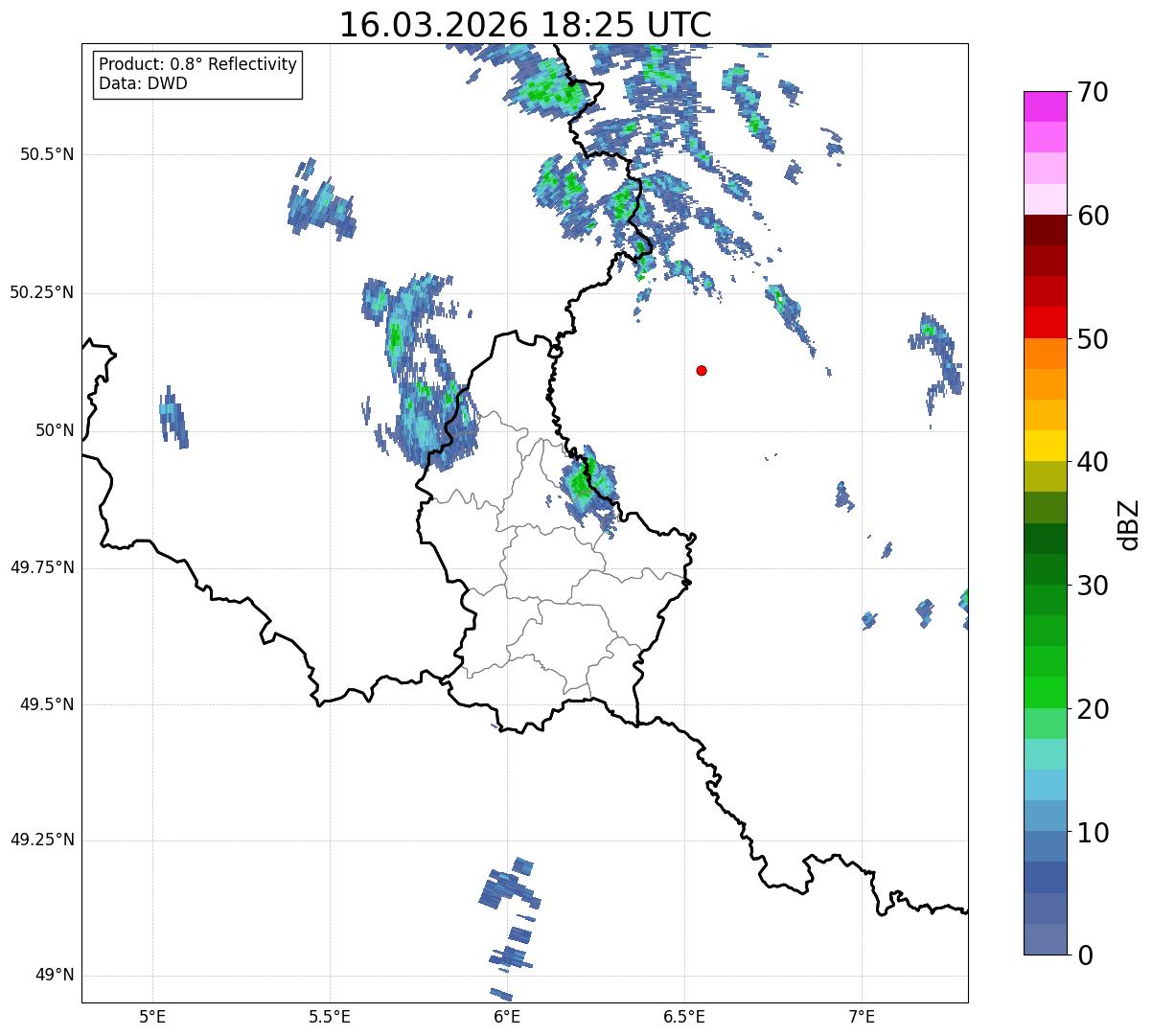Click the 49°N latitude label
The width and height of the screenshot is (1152, 1036).
coord(55,975)
